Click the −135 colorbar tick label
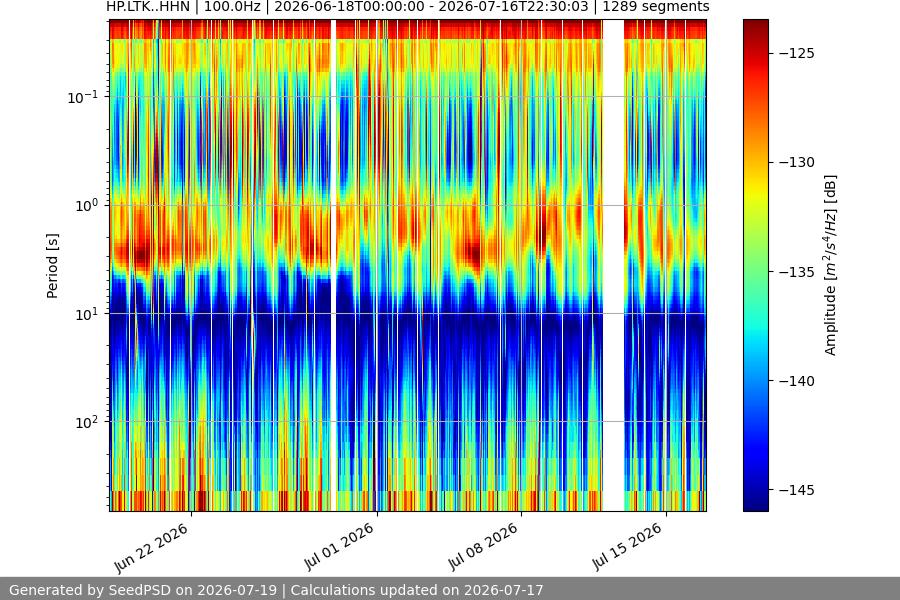900x600 pixels. click(797, 272)
